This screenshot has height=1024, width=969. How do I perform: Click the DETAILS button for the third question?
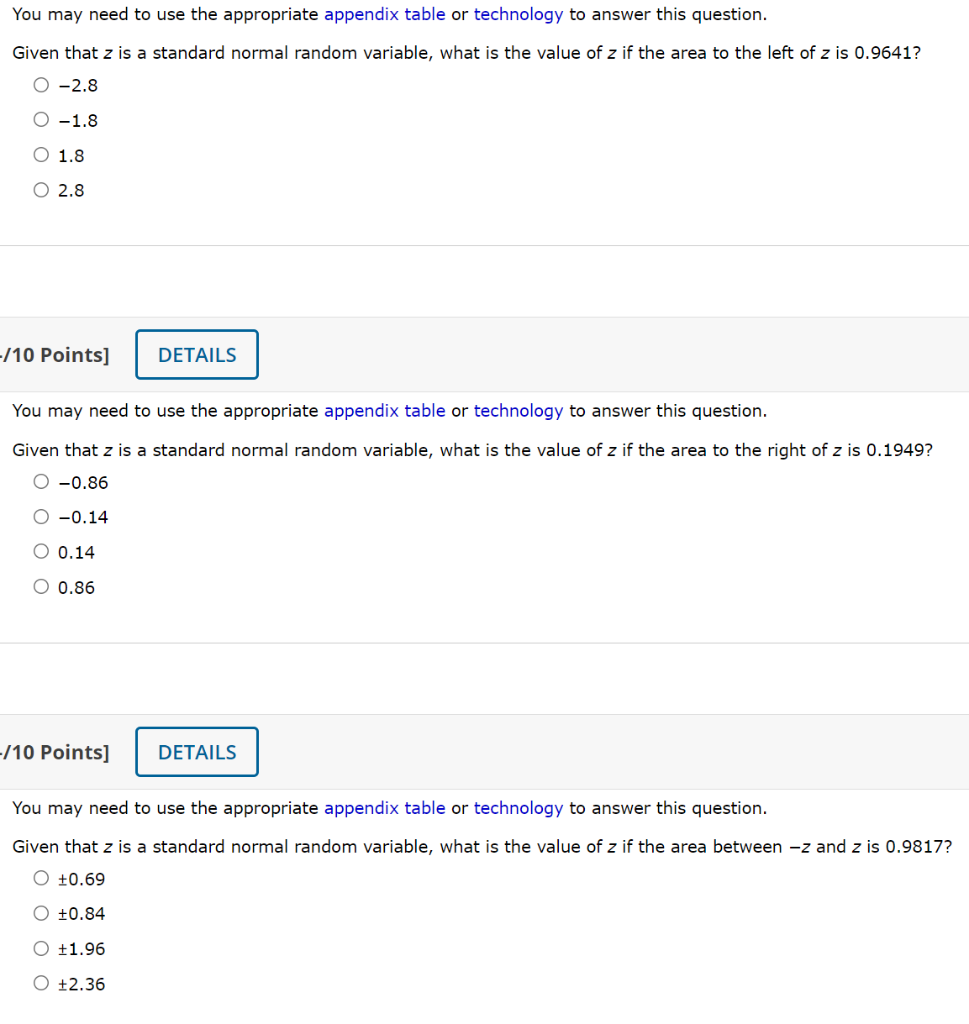coord(196,751)
